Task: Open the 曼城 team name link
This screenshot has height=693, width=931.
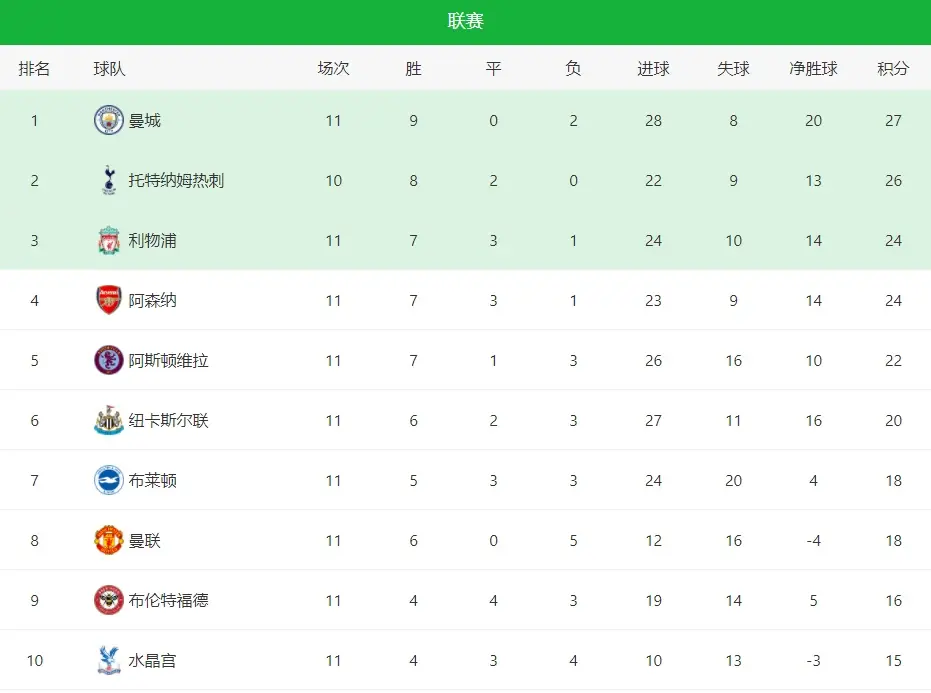Action: [x=145, y=121]
